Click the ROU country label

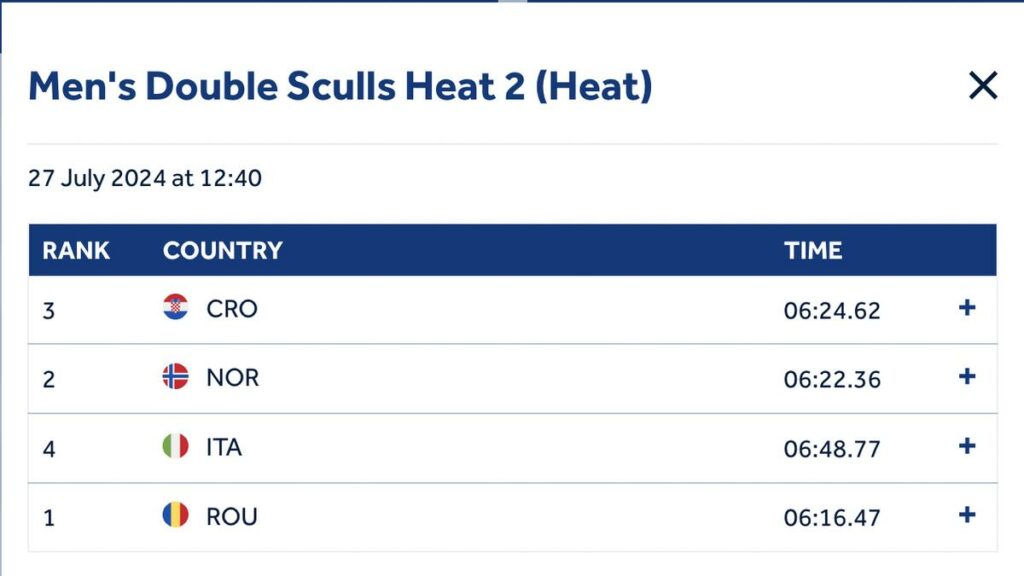[232, 517]
